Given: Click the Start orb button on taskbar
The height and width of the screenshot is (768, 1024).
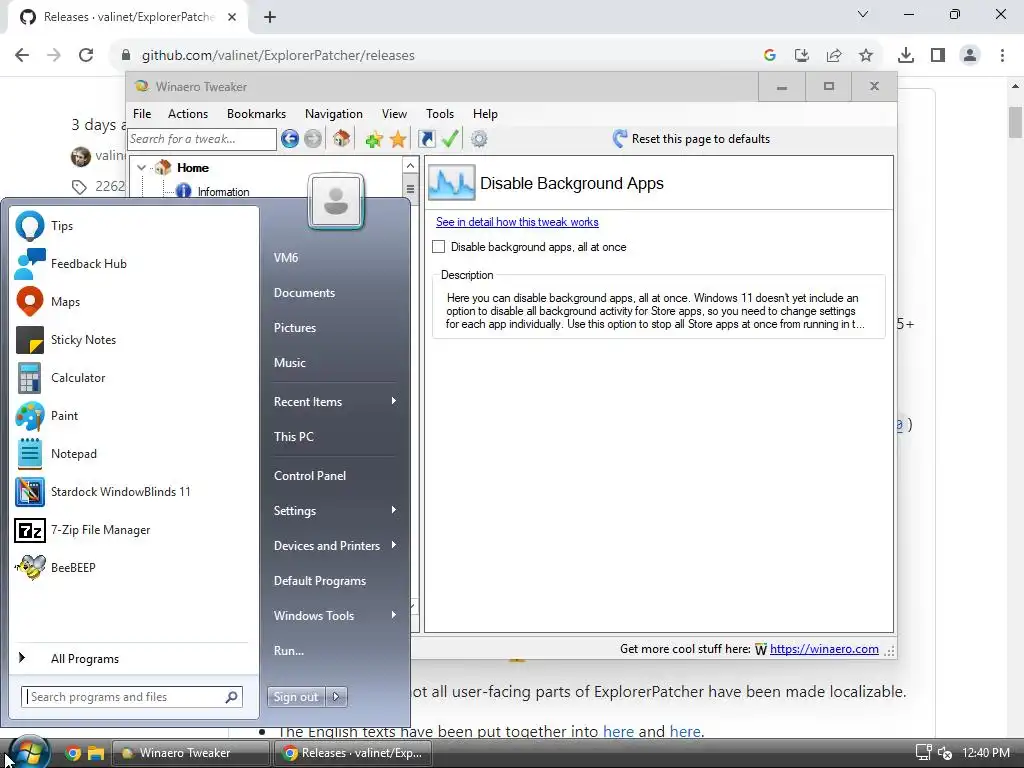Looking at the screenshot, I should 29,754.
